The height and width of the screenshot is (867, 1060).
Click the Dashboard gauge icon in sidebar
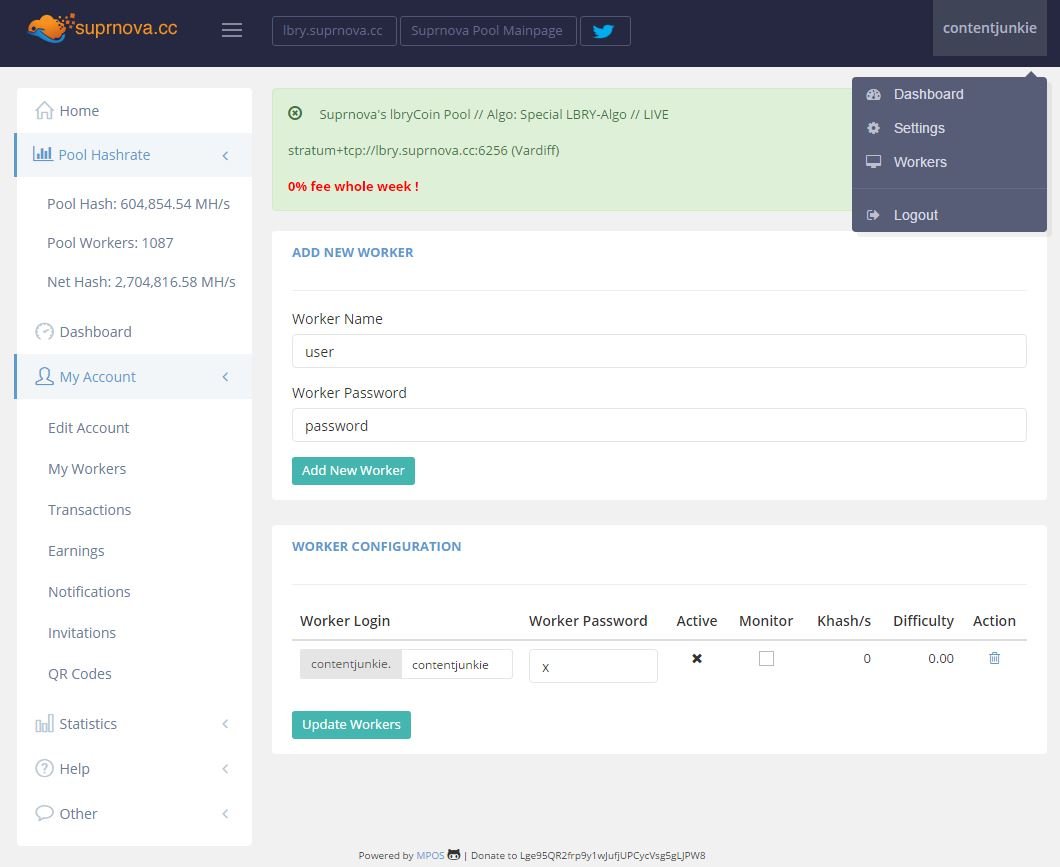coord(45,331)
